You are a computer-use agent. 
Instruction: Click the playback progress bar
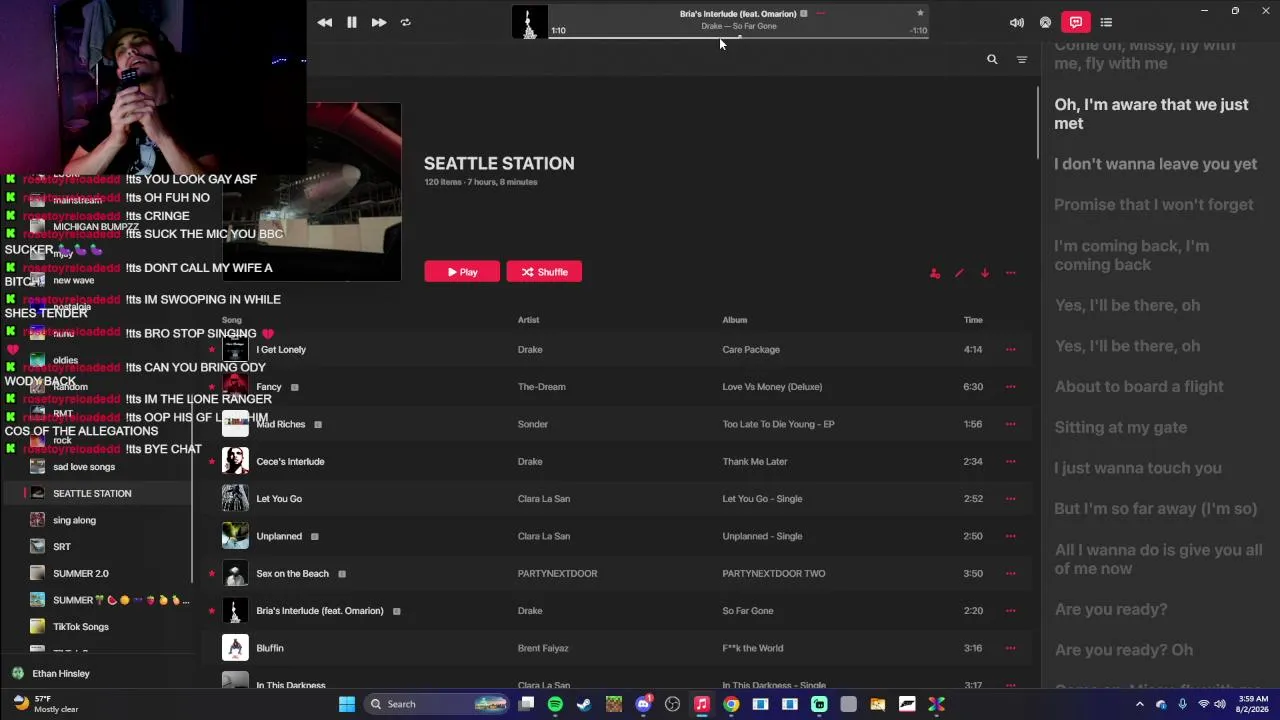(738, 38)
